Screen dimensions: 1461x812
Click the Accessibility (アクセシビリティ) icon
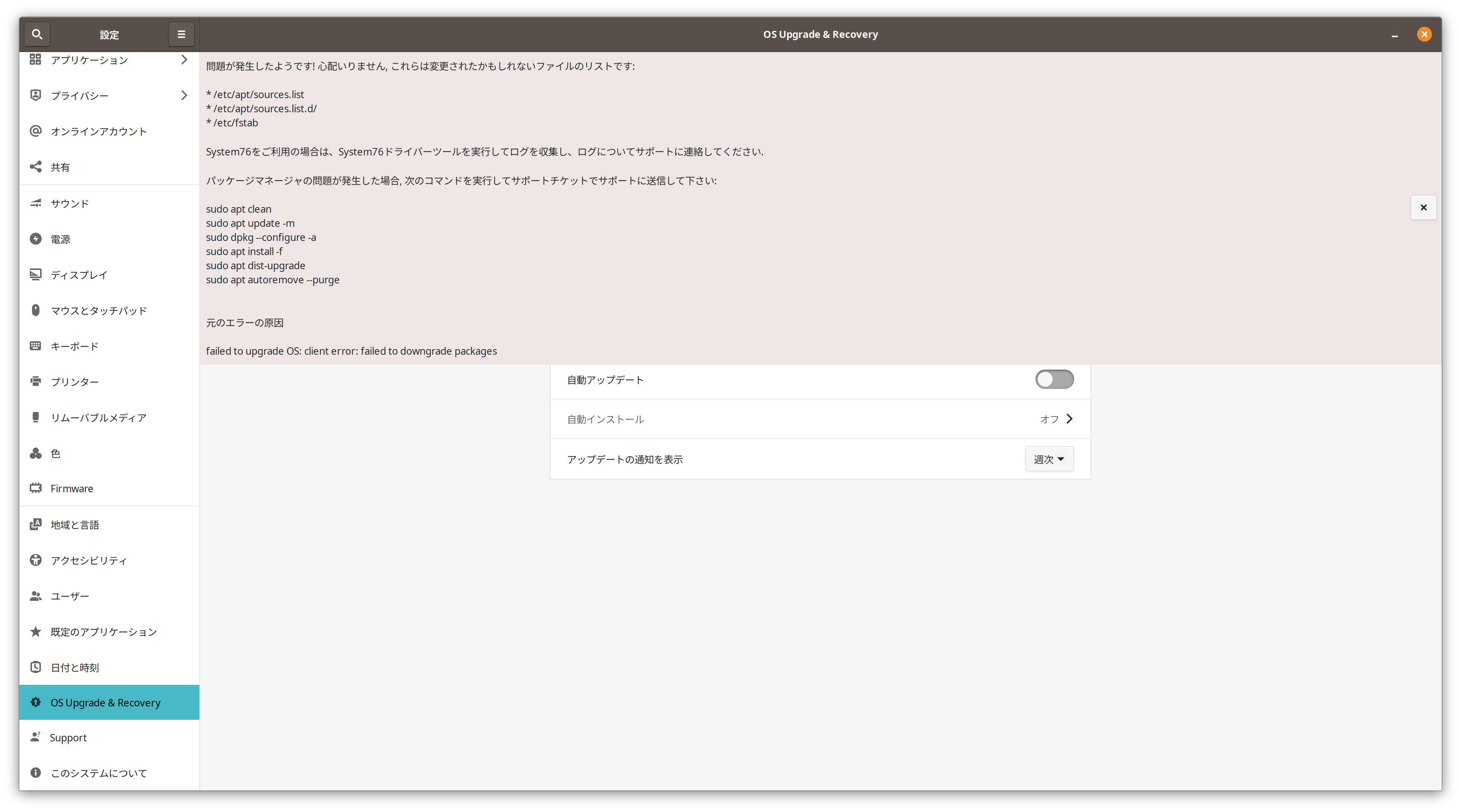tap(36, 560)
